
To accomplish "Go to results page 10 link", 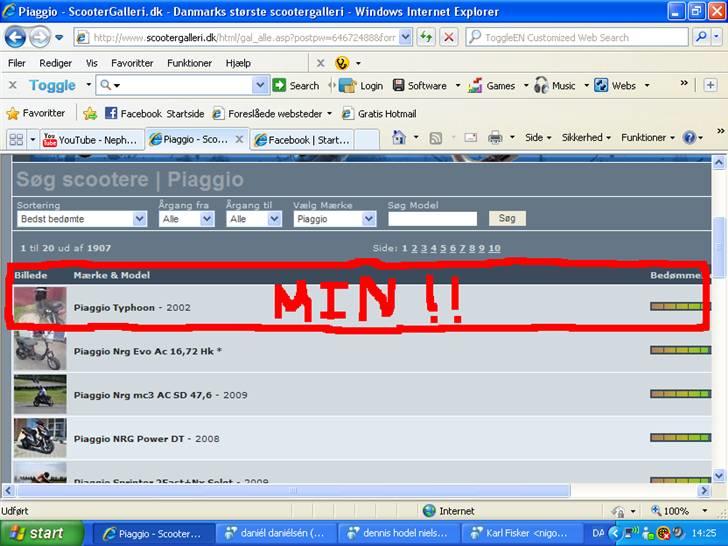I will pyautogui.click(x=494, y=248).
